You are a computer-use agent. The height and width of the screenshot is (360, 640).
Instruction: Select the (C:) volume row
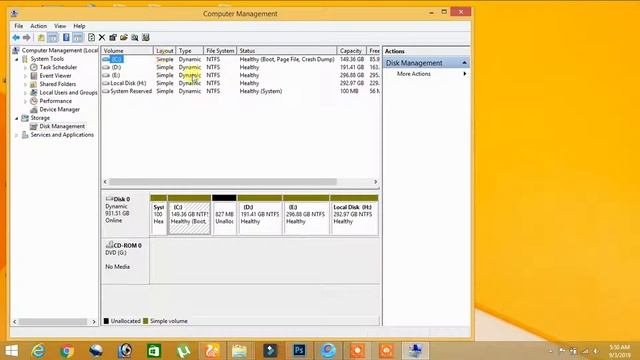[241, 59]
